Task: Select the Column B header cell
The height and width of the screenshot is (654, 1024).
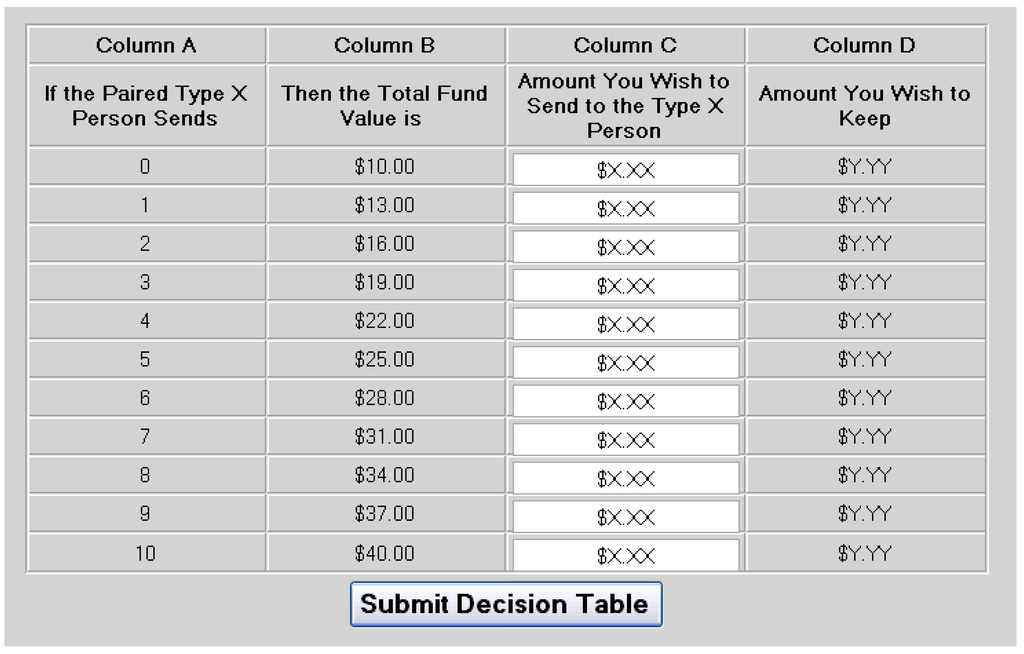Action: pos(385,45)
